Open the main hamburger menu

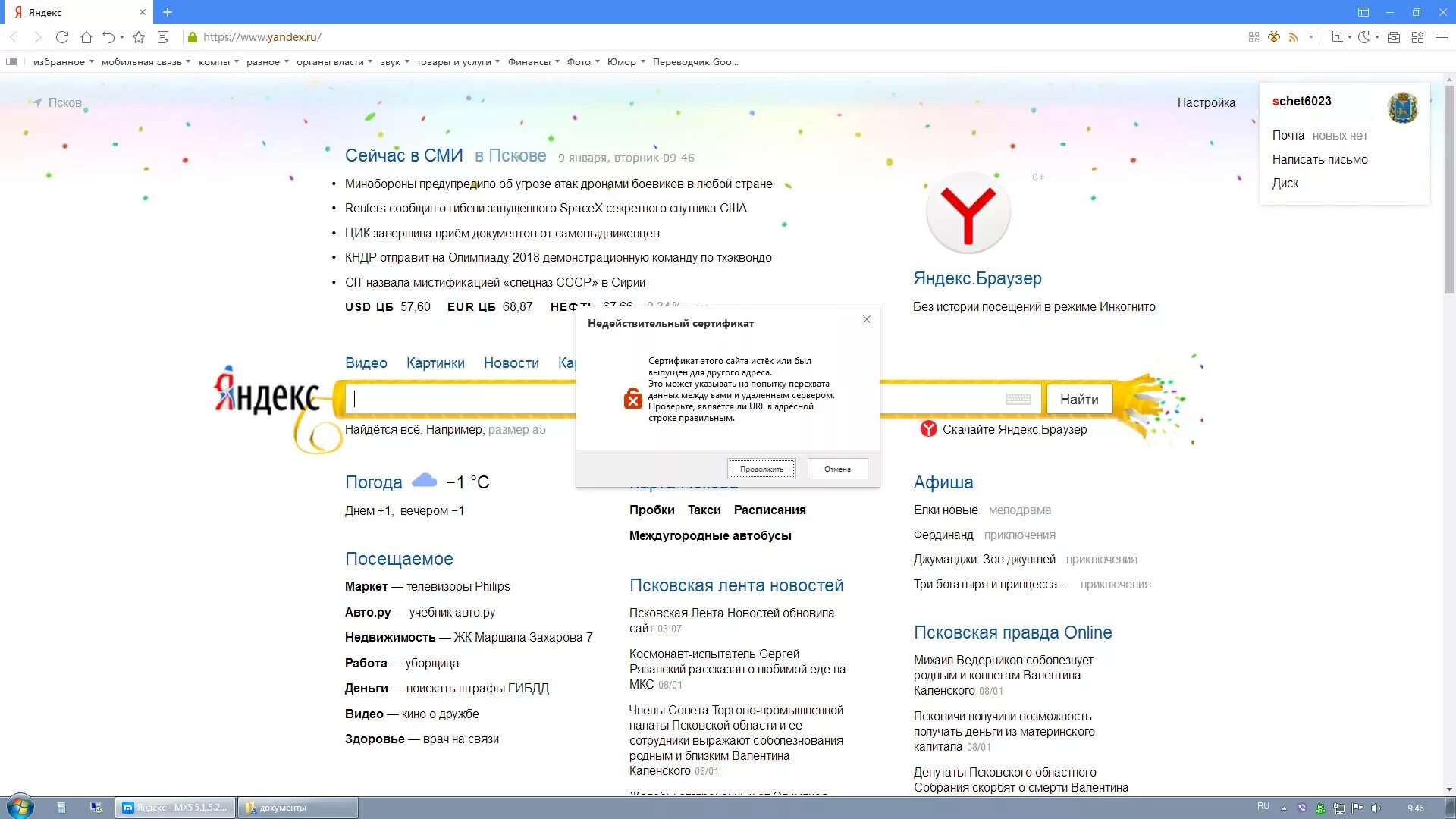click(x=1442, y=37)
